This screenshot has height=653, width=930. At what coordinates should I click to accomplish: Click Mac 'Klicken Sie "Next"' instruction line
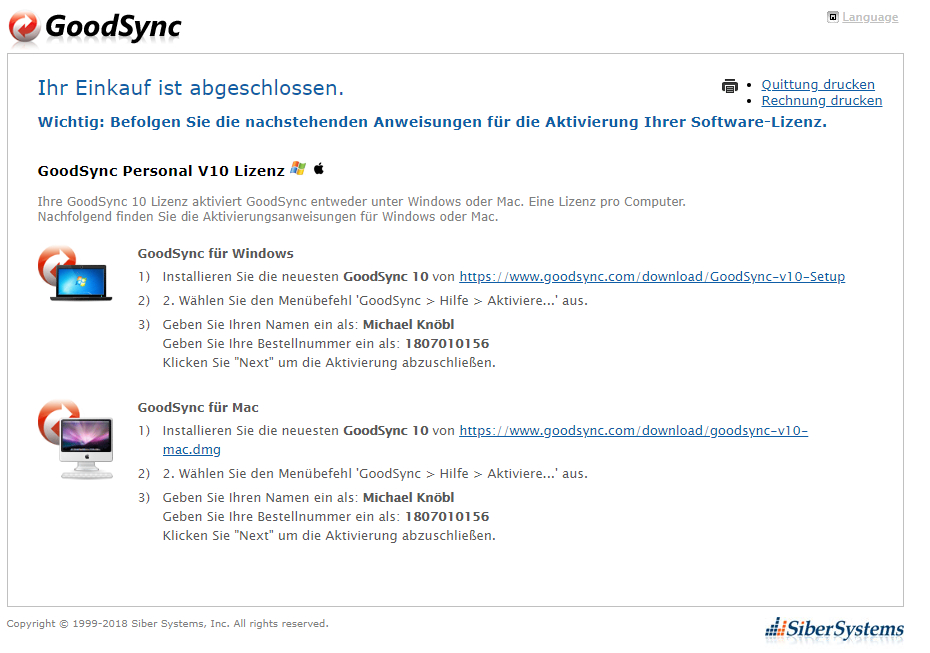click(x=329, y=536)
